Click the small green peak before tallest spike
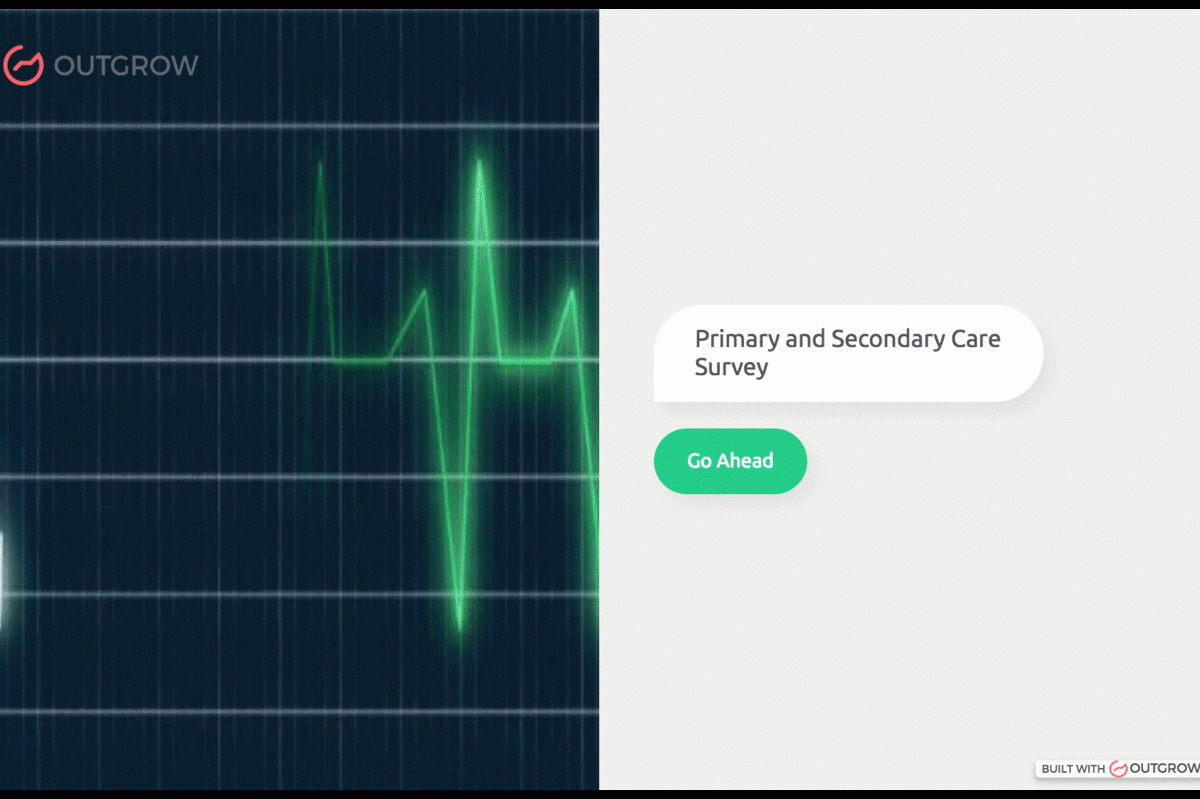The width and height of the screenshot is (1200, 799). (x=426, y=292)
